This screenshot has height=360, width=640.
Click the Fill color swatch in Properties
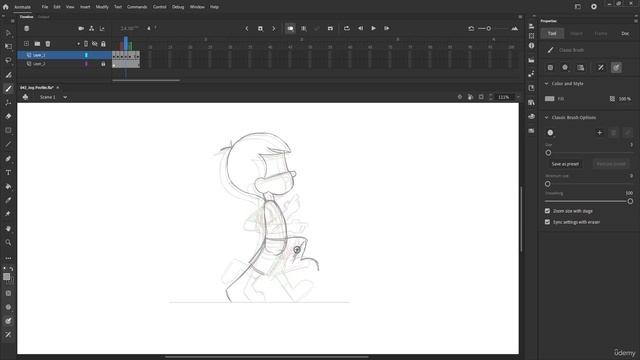pos(550,99)
